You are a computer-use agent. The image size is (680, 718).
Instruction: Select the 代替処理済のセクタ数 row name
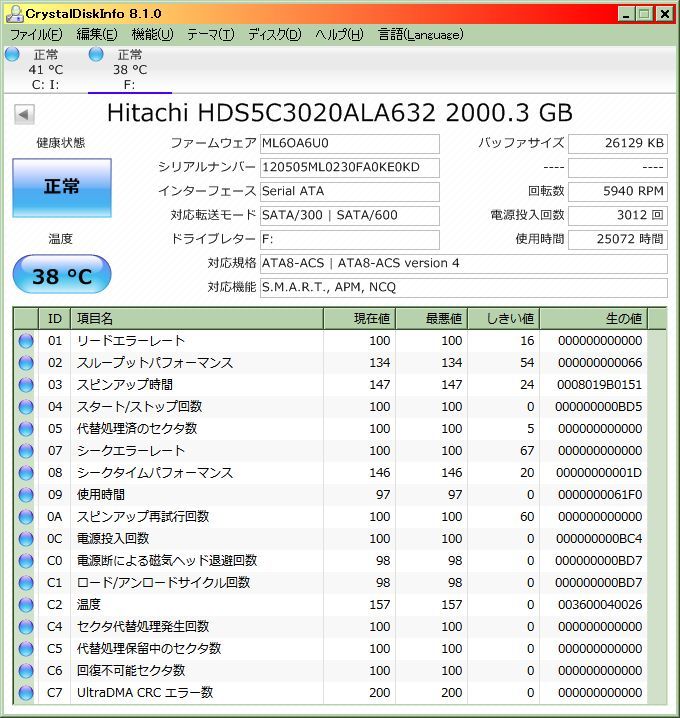tap(137, 429)
